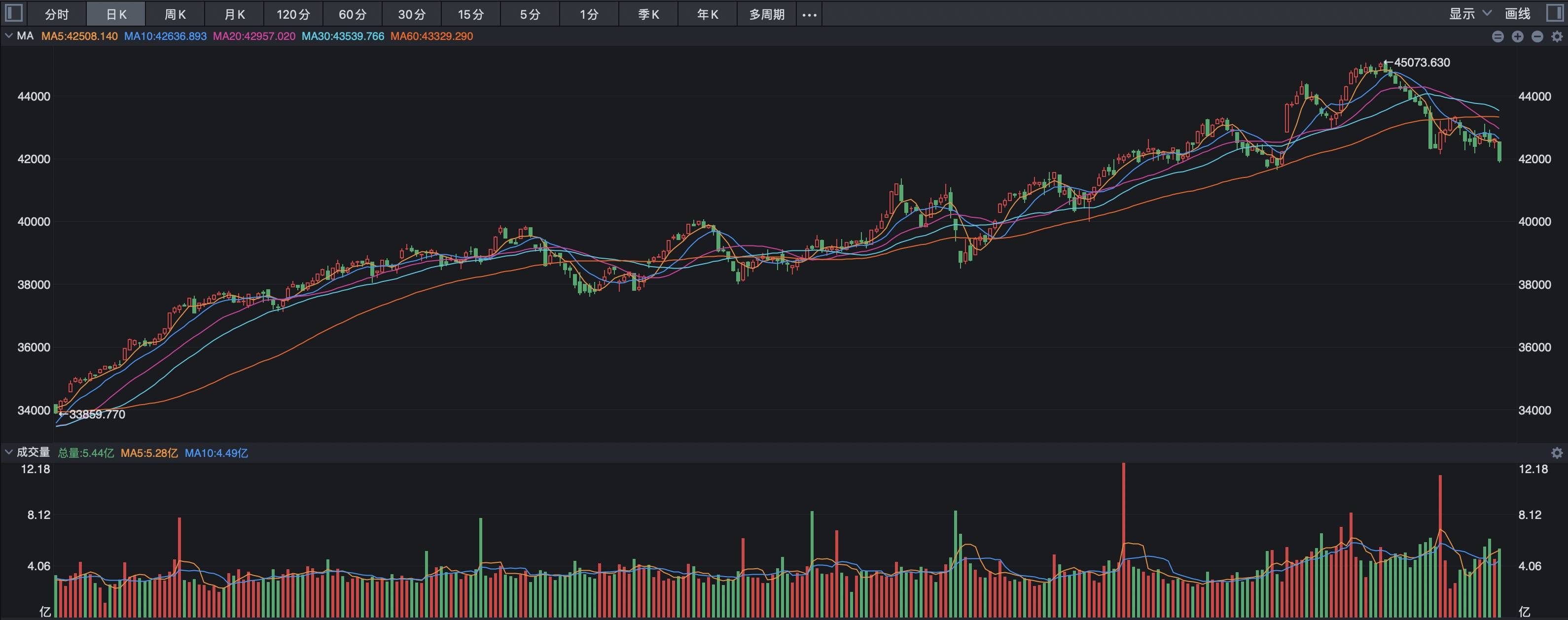This screenshot has height=620, width=1568.
Task: Open MA indicator settings gear
Action: [x=1557, y=36]
